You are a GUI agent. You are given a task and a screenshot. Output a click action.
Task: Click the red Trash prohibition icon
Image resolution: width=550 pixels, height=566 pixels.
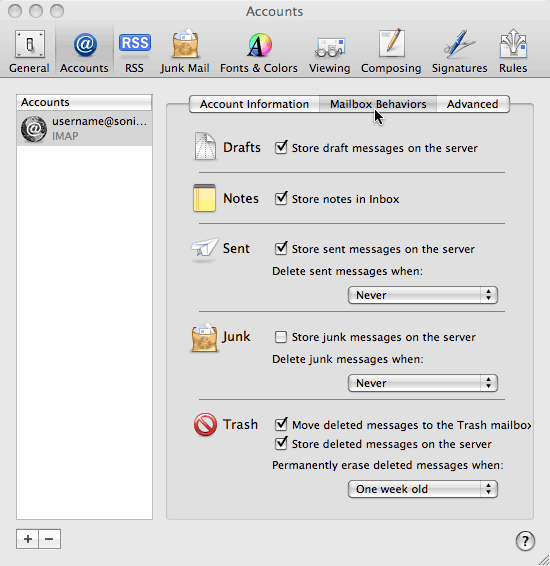pos(205,424)
